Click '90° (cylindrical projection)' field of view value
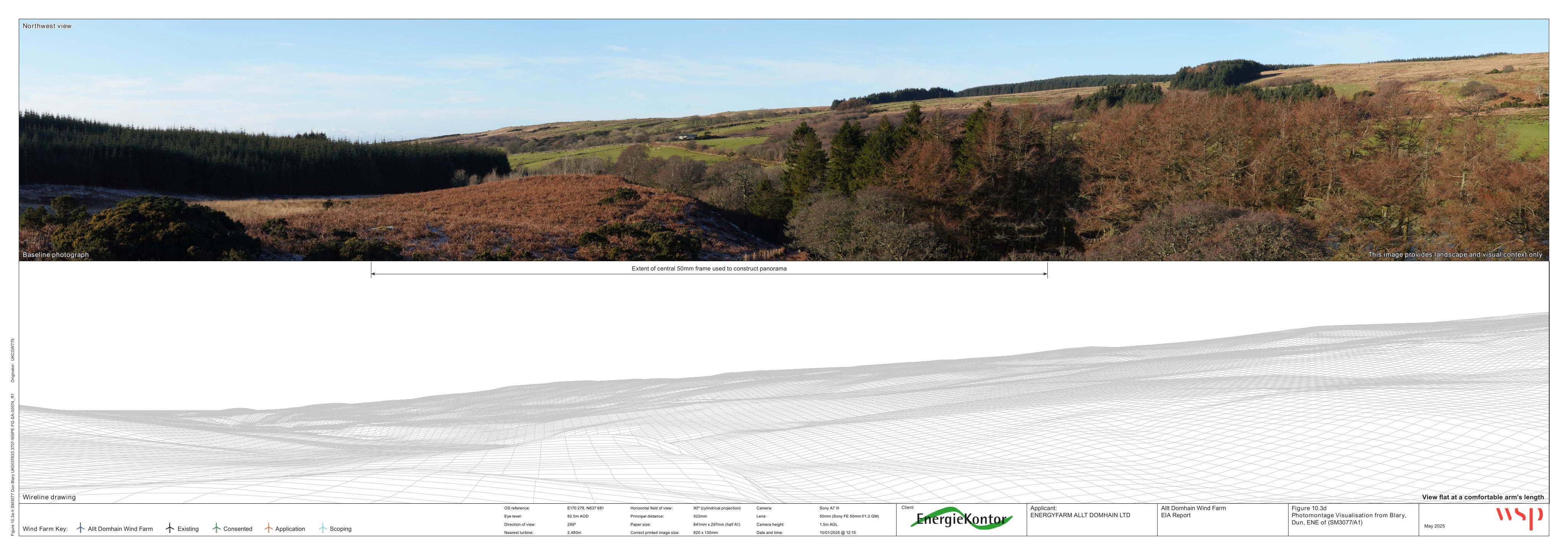The height and width of the screenshot is (555, 1568). (x=717, y=508)
